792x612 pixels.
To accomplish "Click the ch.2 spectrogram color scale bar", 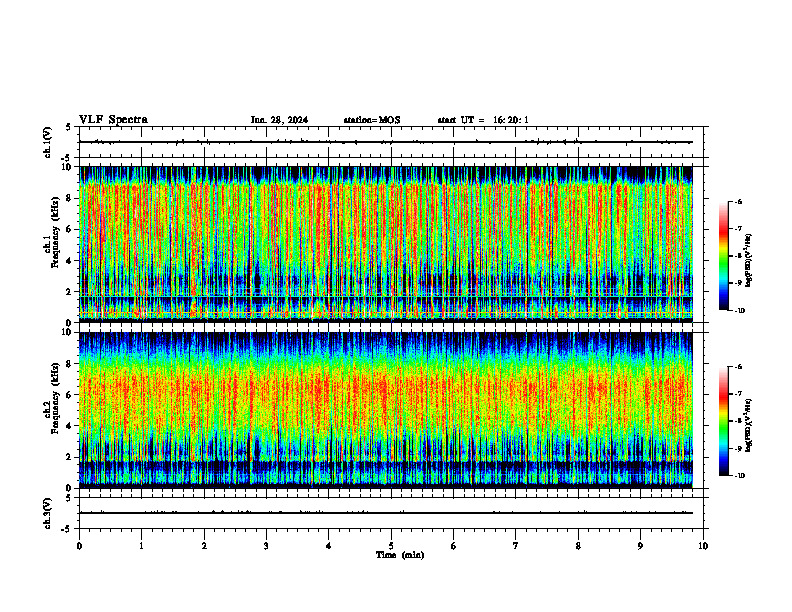I will [723, 421].
